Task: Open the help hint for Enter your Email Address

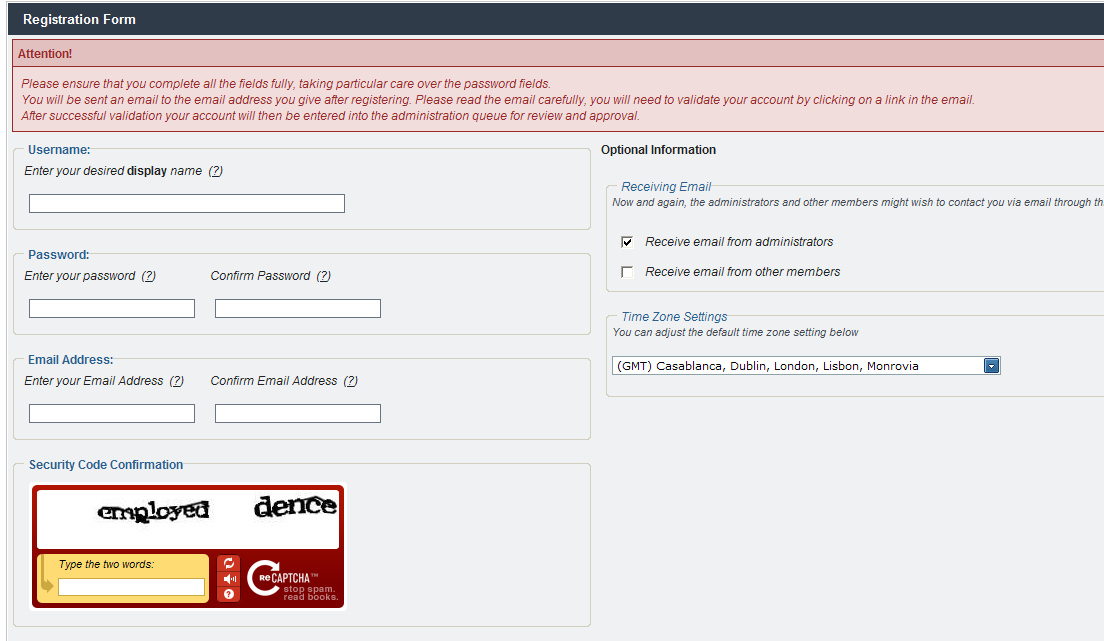Action: pos(177,381)
